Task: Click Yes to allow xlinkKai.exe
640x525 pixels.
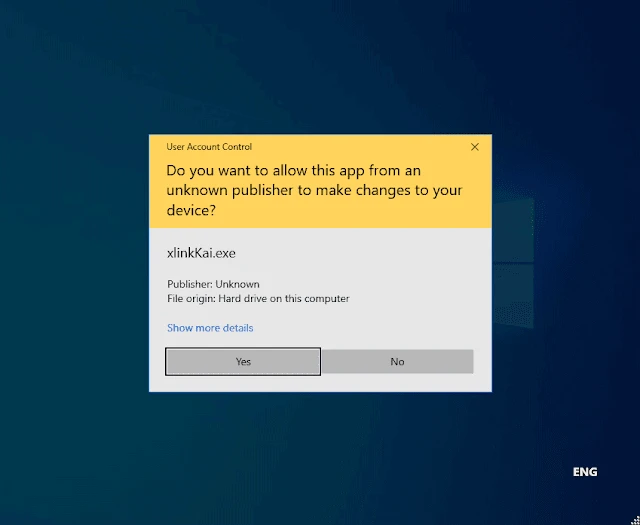Action: [243, 361]
